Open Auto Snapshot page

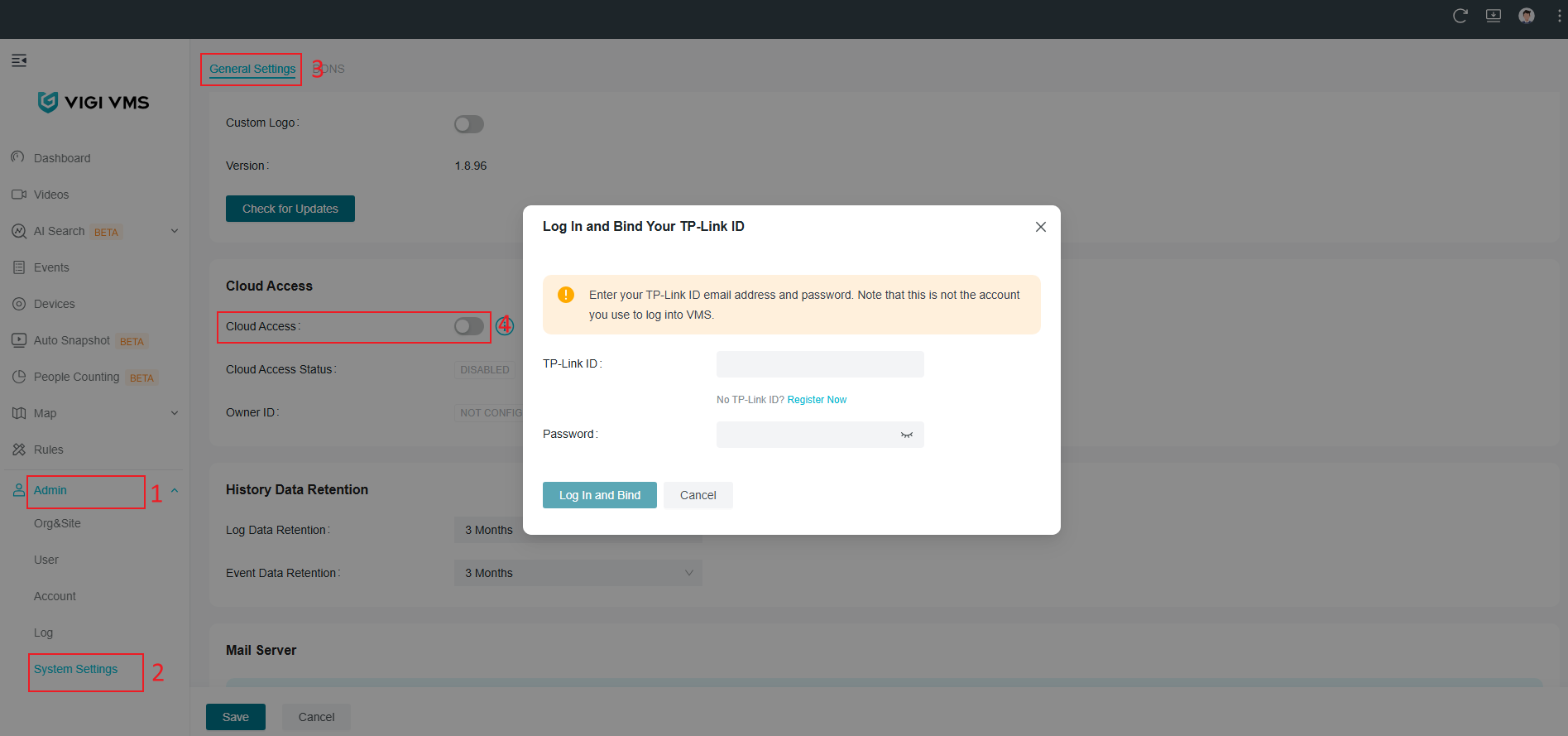[x=72, y=340]
